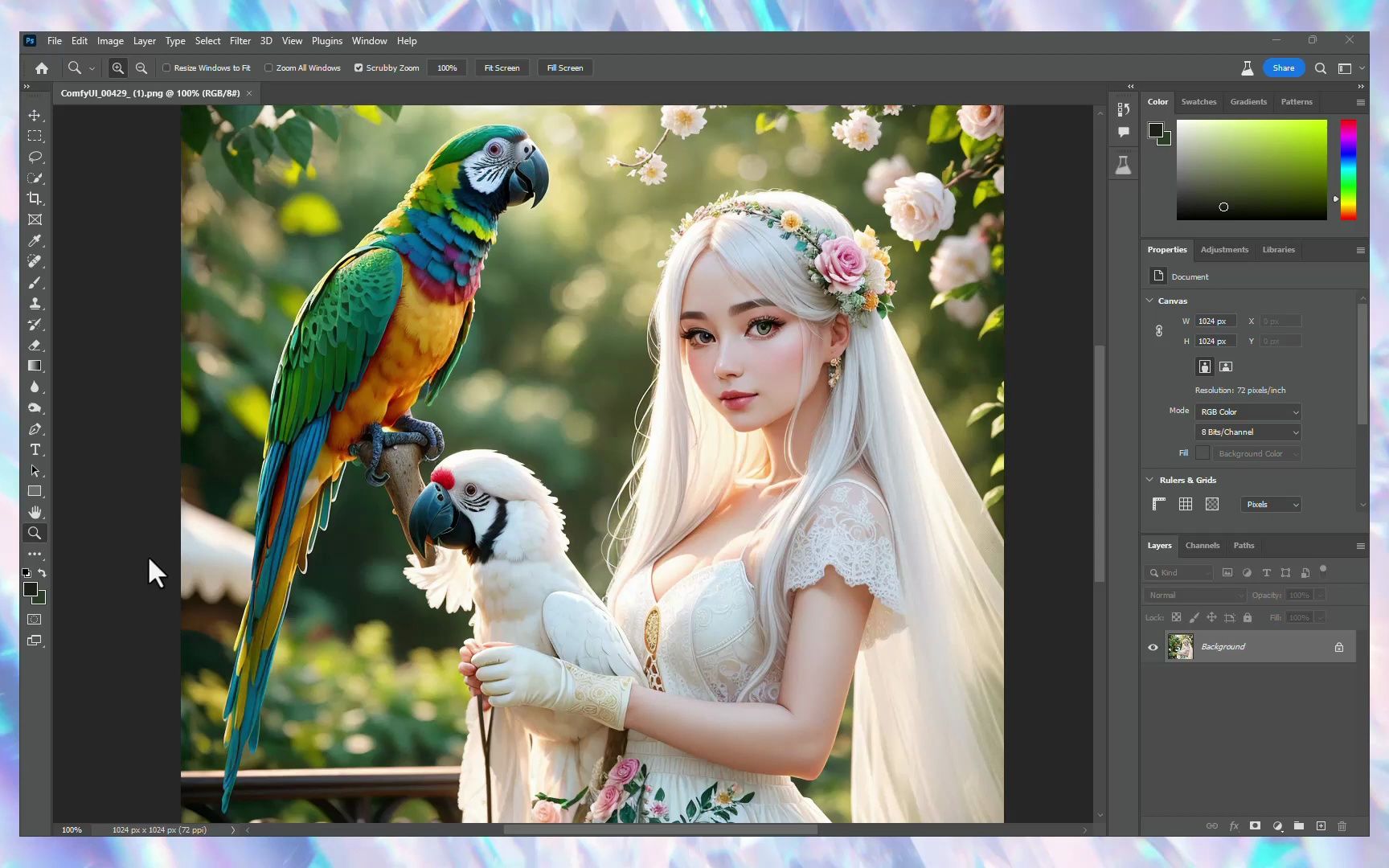1389x868 pixels.
Task: Select the Horizontal Type tool
Action: [35, 450]
